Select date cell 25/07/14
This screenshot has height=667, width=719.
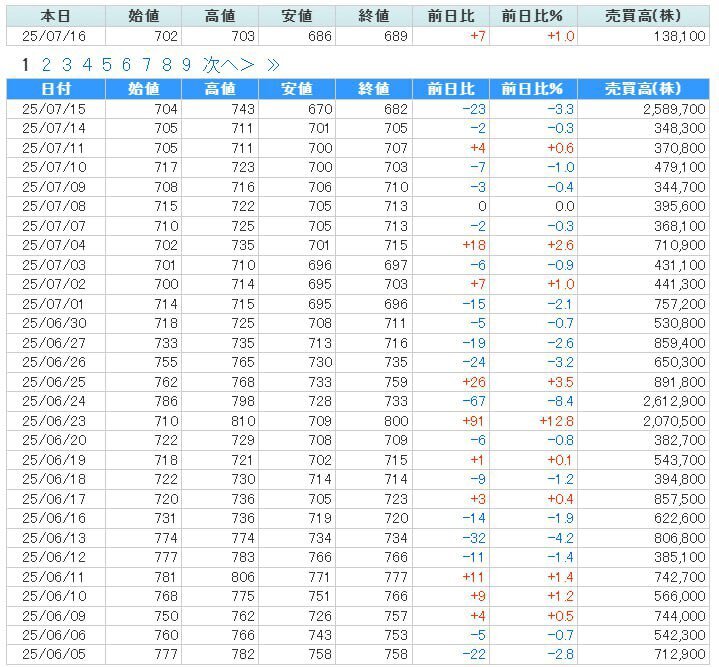pyautogui.click(x=54, y=128)
